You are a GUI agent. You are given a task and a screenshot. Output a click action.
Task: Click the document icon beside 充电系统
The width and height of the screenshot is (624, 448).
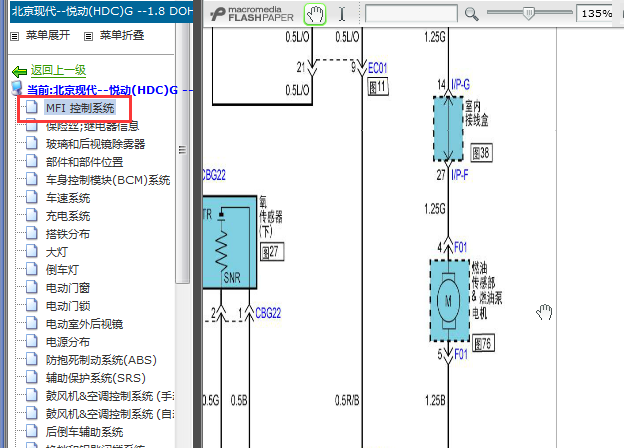31,215
